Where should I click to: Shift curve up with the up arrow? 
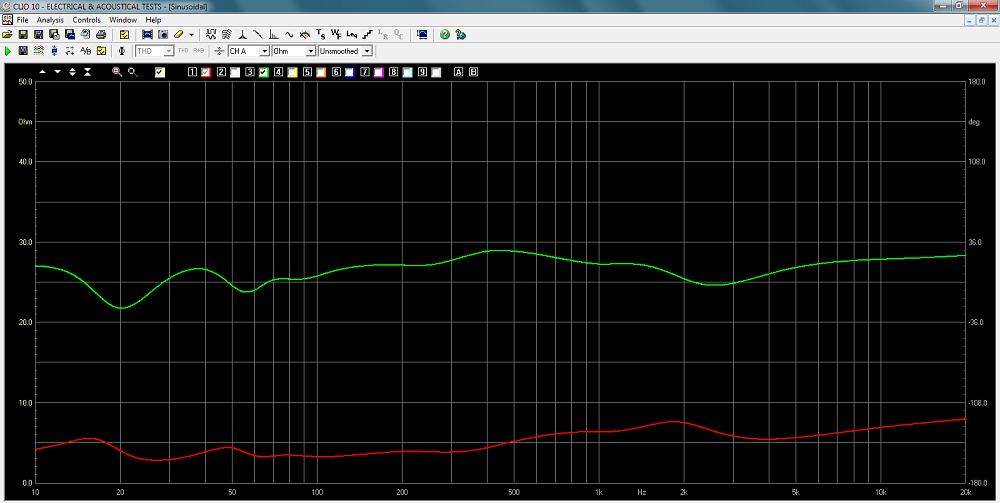pos(43,72)
